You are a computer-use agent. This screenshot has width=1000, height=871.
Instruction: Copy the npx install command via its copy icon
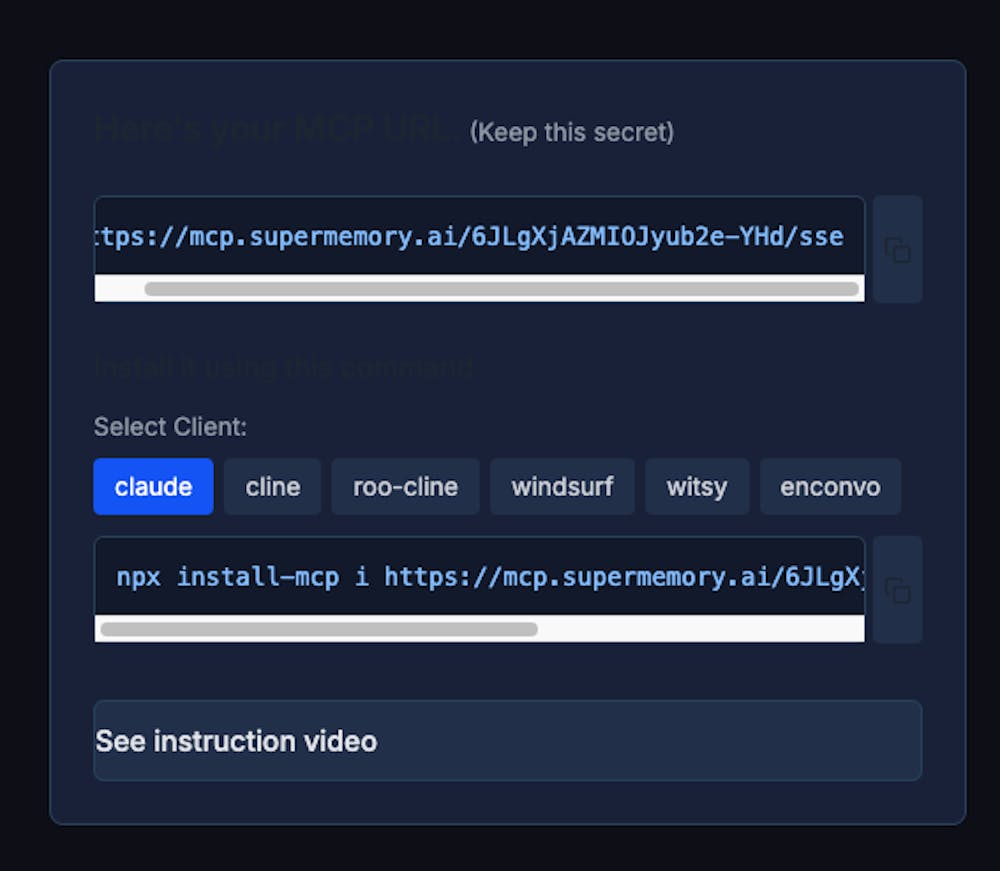pos(897,590)
